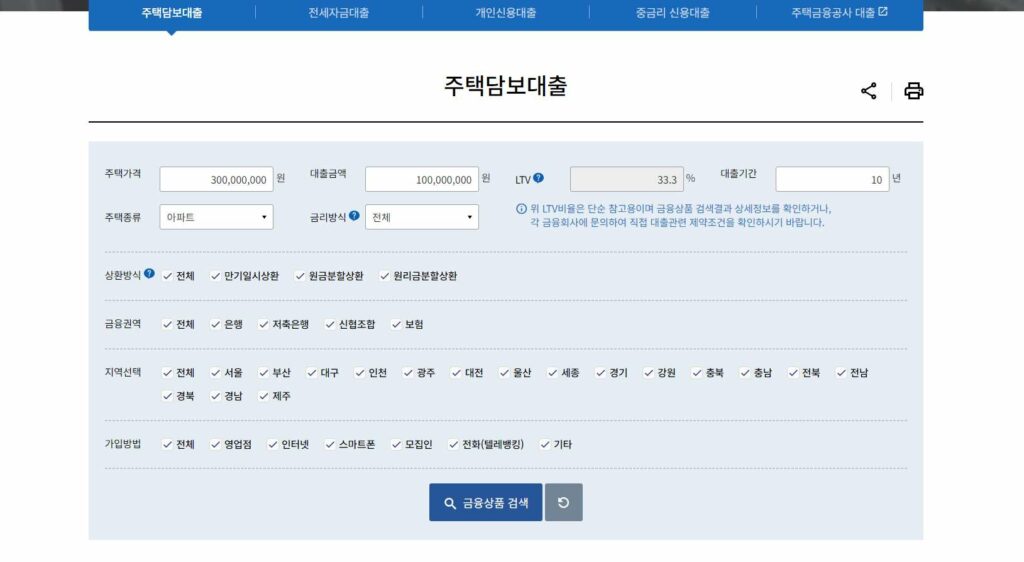Uncheck 신협조합 checkbox
1024x562 pixels.
point(330,324)
